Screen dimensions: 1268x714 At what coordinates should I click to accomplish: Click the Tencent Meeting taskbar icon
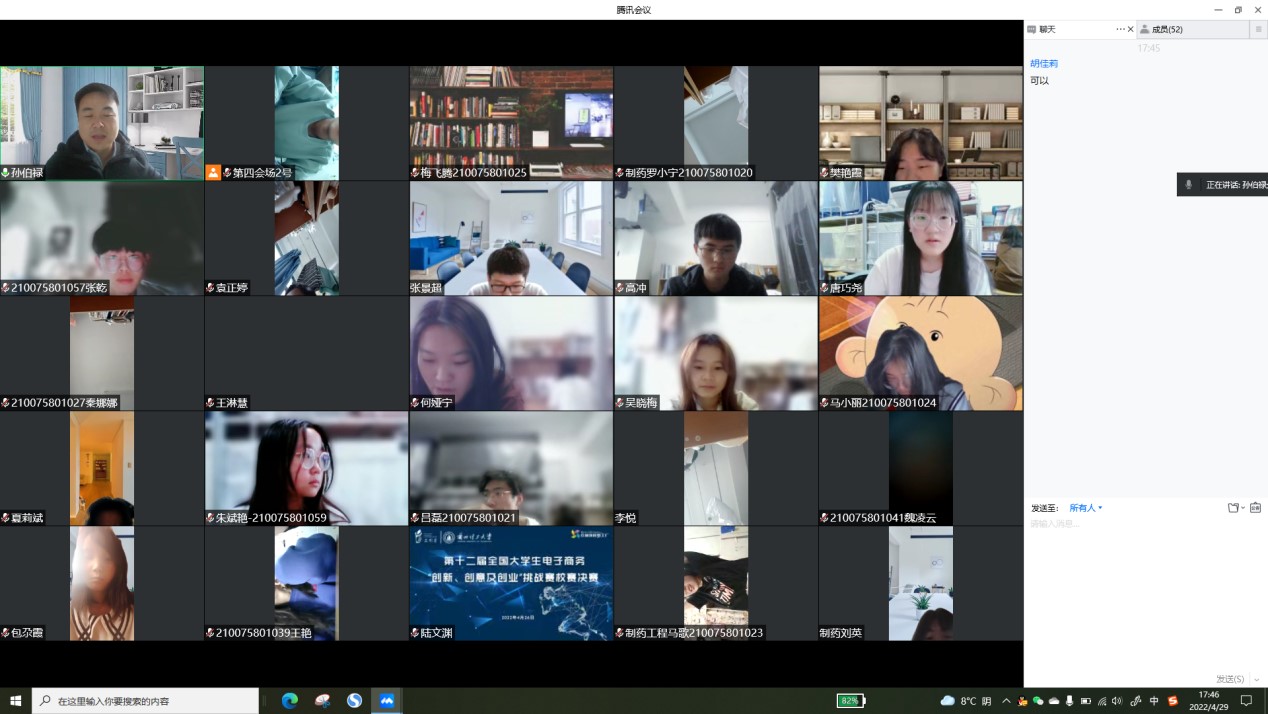[x=386, y=701]
